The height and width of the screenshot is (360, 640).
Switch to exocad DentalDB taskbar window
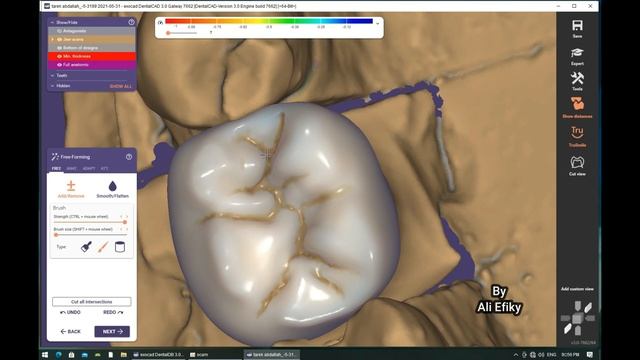[159, 355]
